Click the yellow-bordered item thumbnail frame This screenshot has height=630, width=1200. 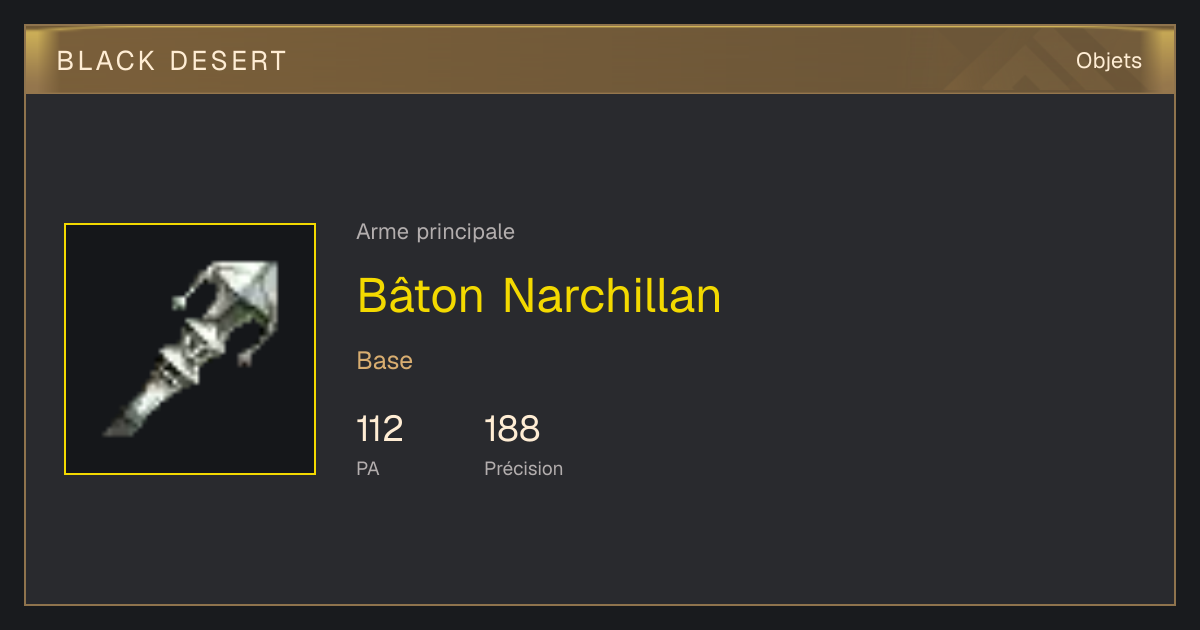tap(190, 349)
